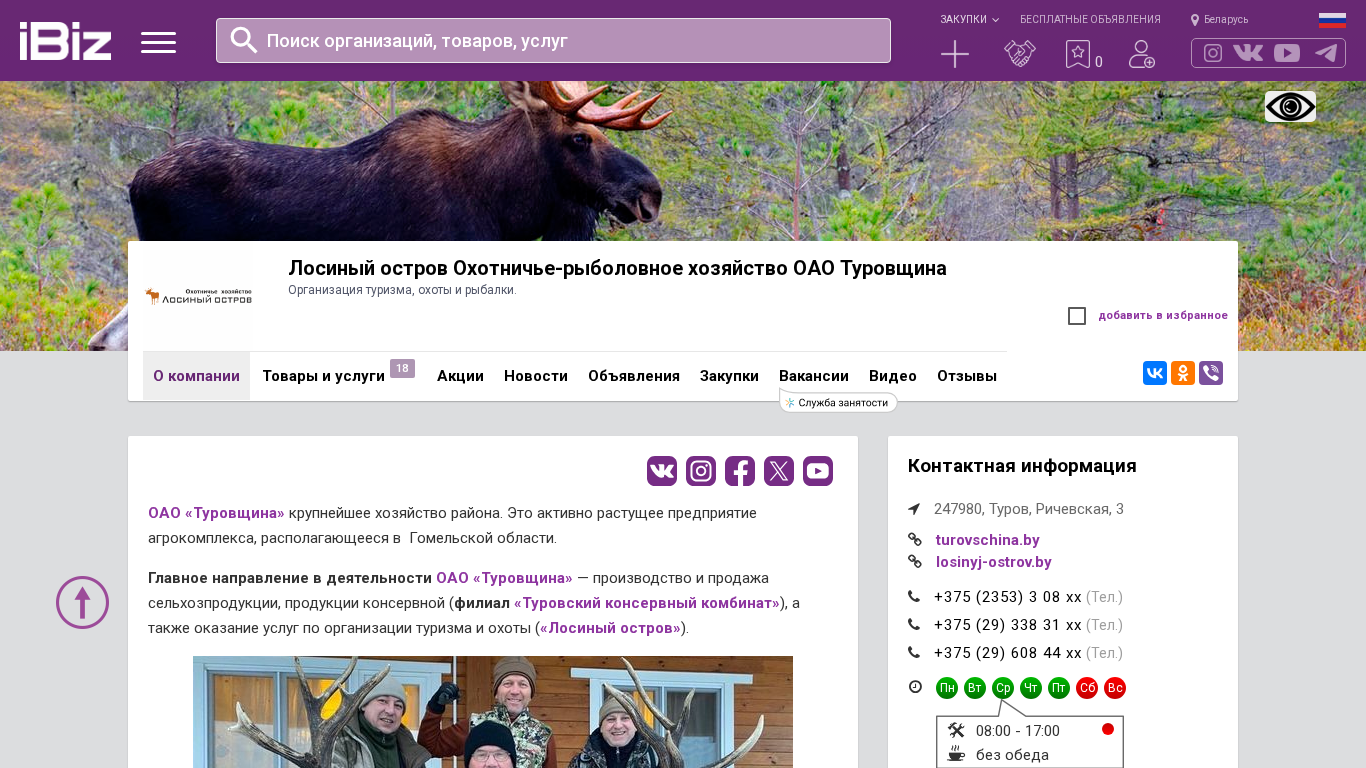Select Sunday (Вс) working hours
The image size is (1366, 768).
(x=1115, y=688)
